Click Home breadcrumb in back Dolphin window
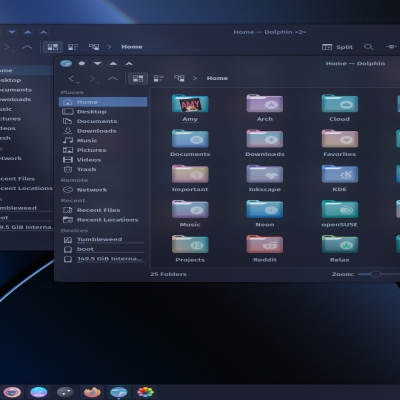Screen dimensions: 400x400 132,47
